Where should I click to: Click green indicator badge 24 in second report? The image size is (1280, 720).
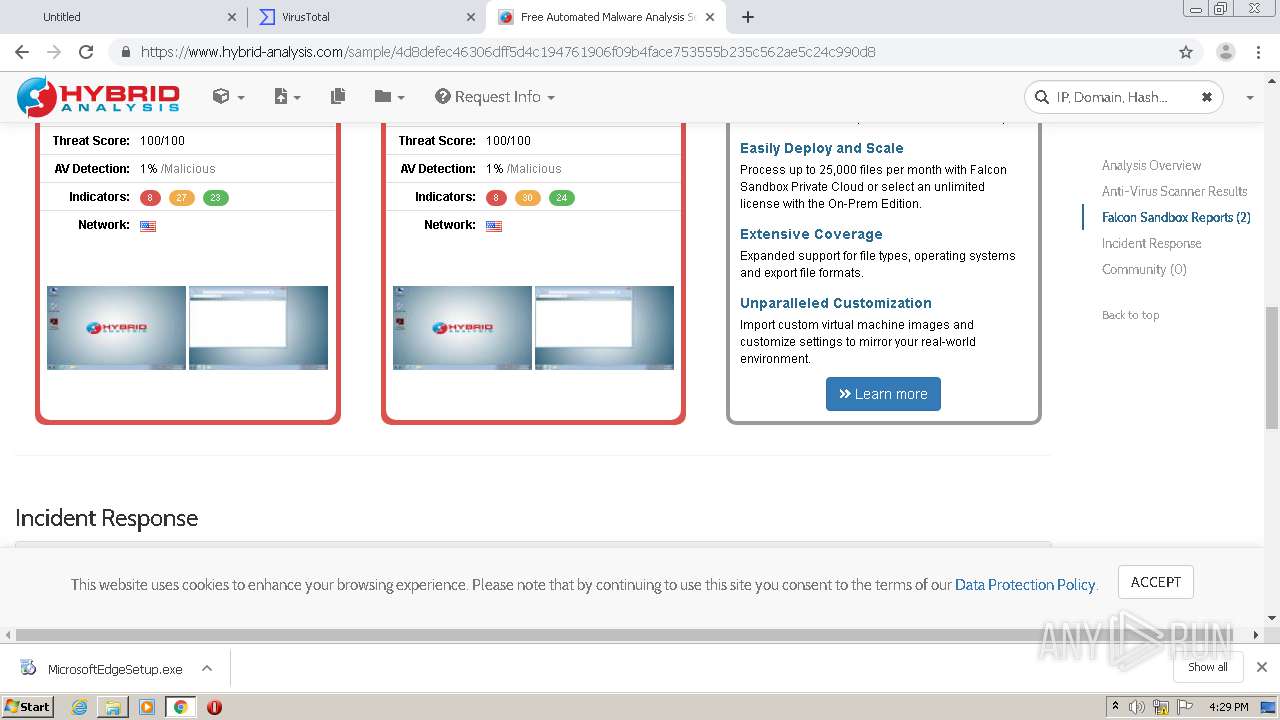point(561,198)
